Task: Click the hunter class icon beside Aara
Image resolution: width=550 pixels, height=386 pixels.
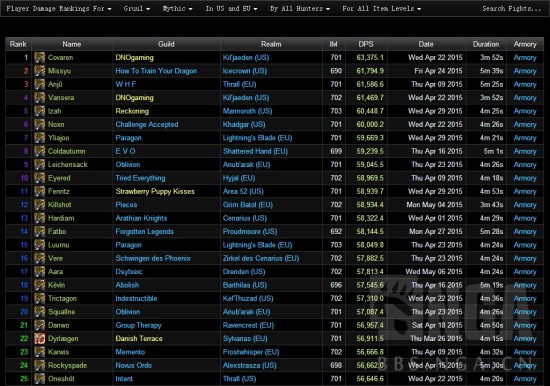Action: tap(40, 272)
